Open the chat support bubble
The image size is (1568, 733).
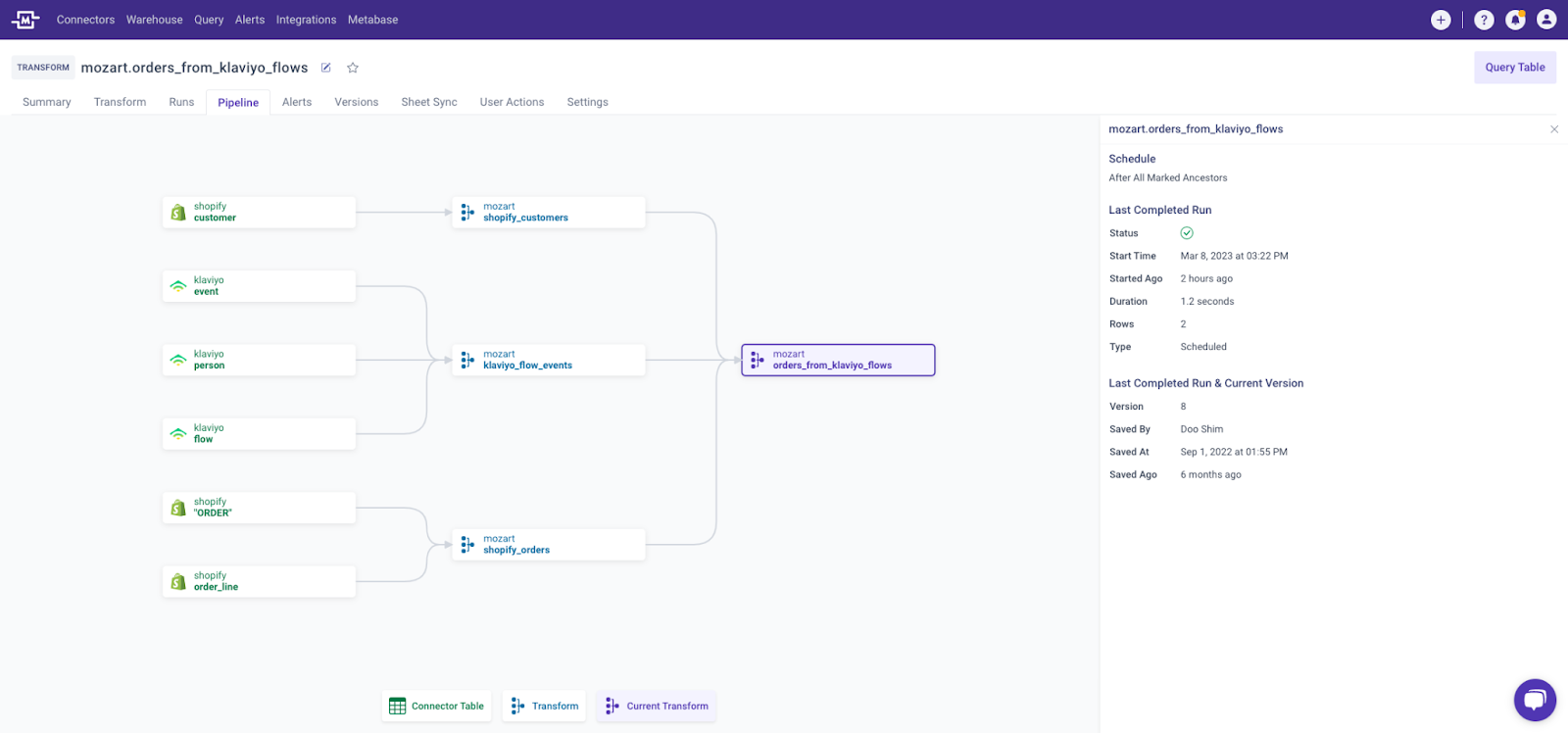pos(1535,700)
